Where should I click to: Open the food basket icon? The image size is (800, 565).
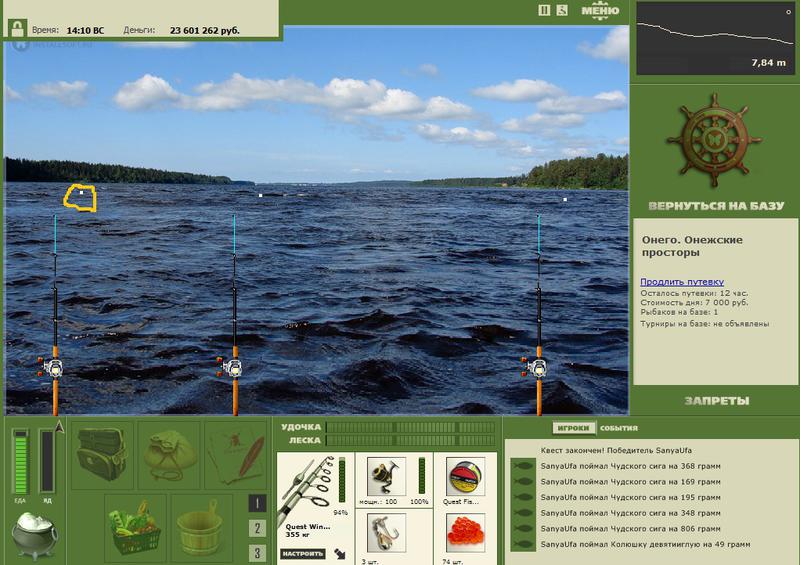click(x=136, y=527)
